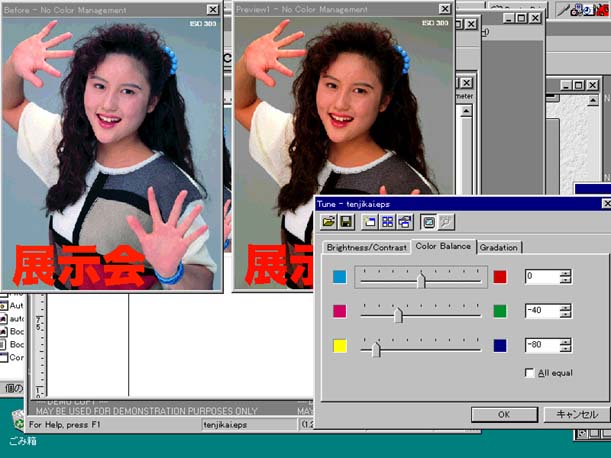Increase the cyan–red value with the up arrow
Viewport: 611px width, 458px height.
click(x=566, y=273)
